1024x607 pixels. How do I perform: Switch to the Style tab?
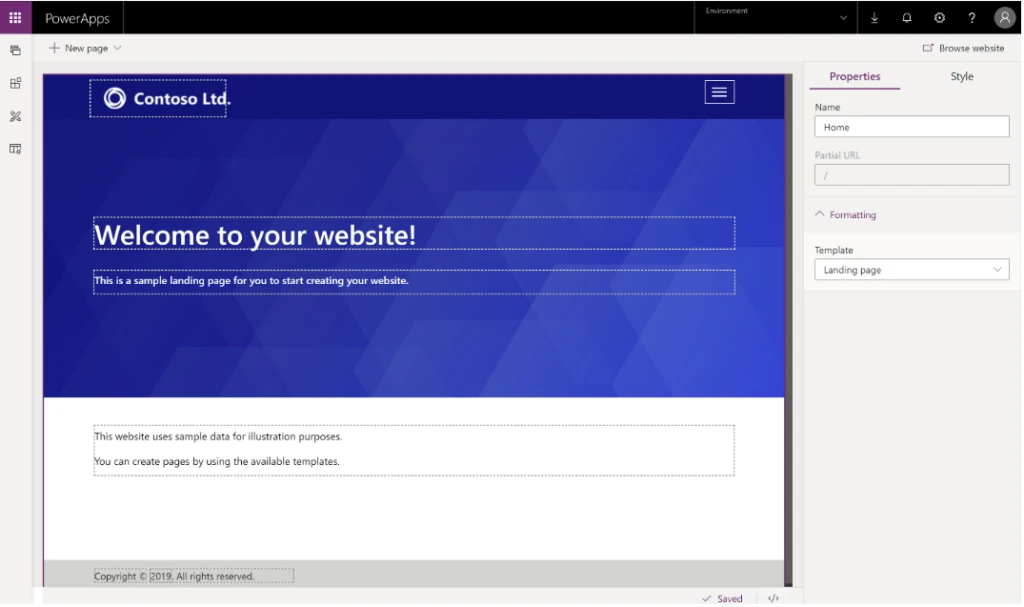click(960, 76)
